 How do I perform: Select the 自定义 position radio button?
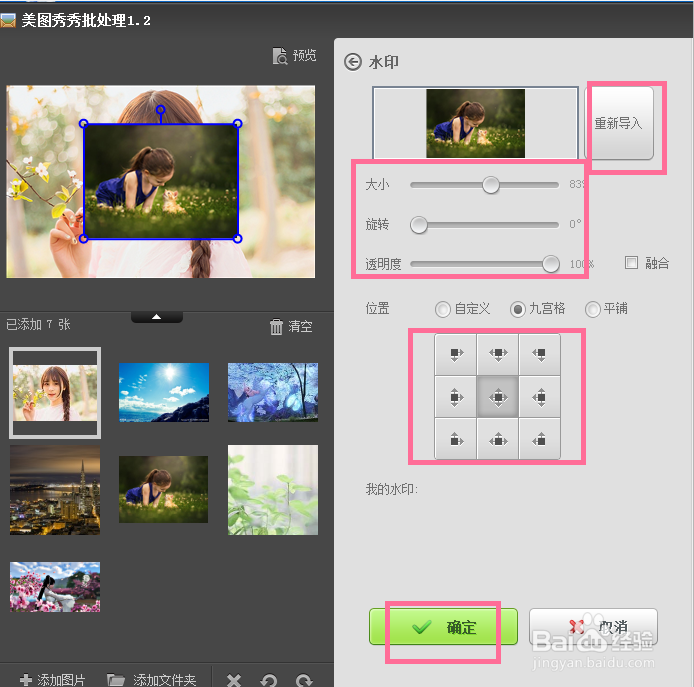[443, 309]
